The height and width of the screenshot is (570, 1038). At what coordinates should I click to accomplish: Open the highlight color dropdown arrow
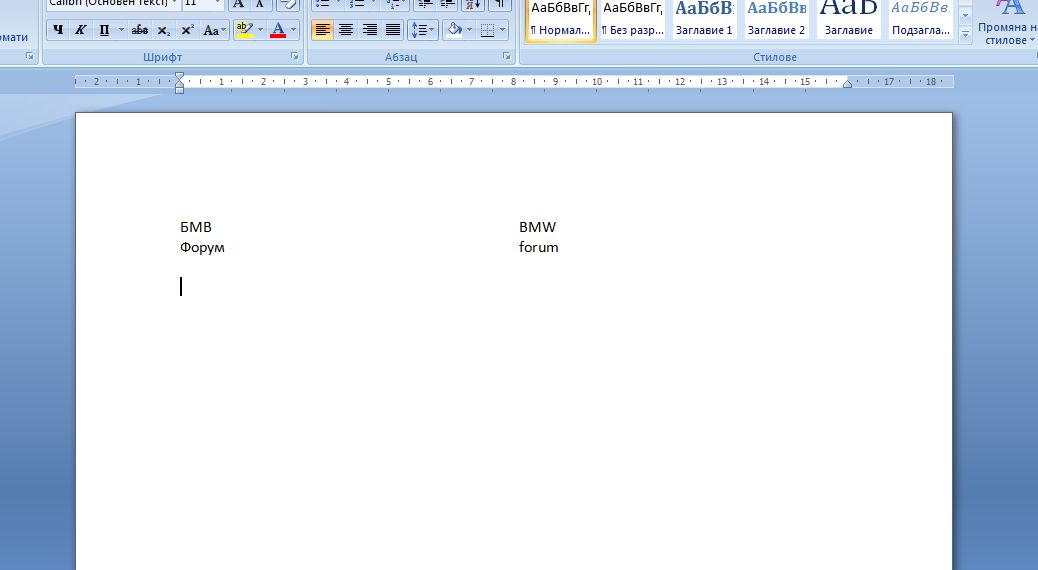(x=260, y=30)
